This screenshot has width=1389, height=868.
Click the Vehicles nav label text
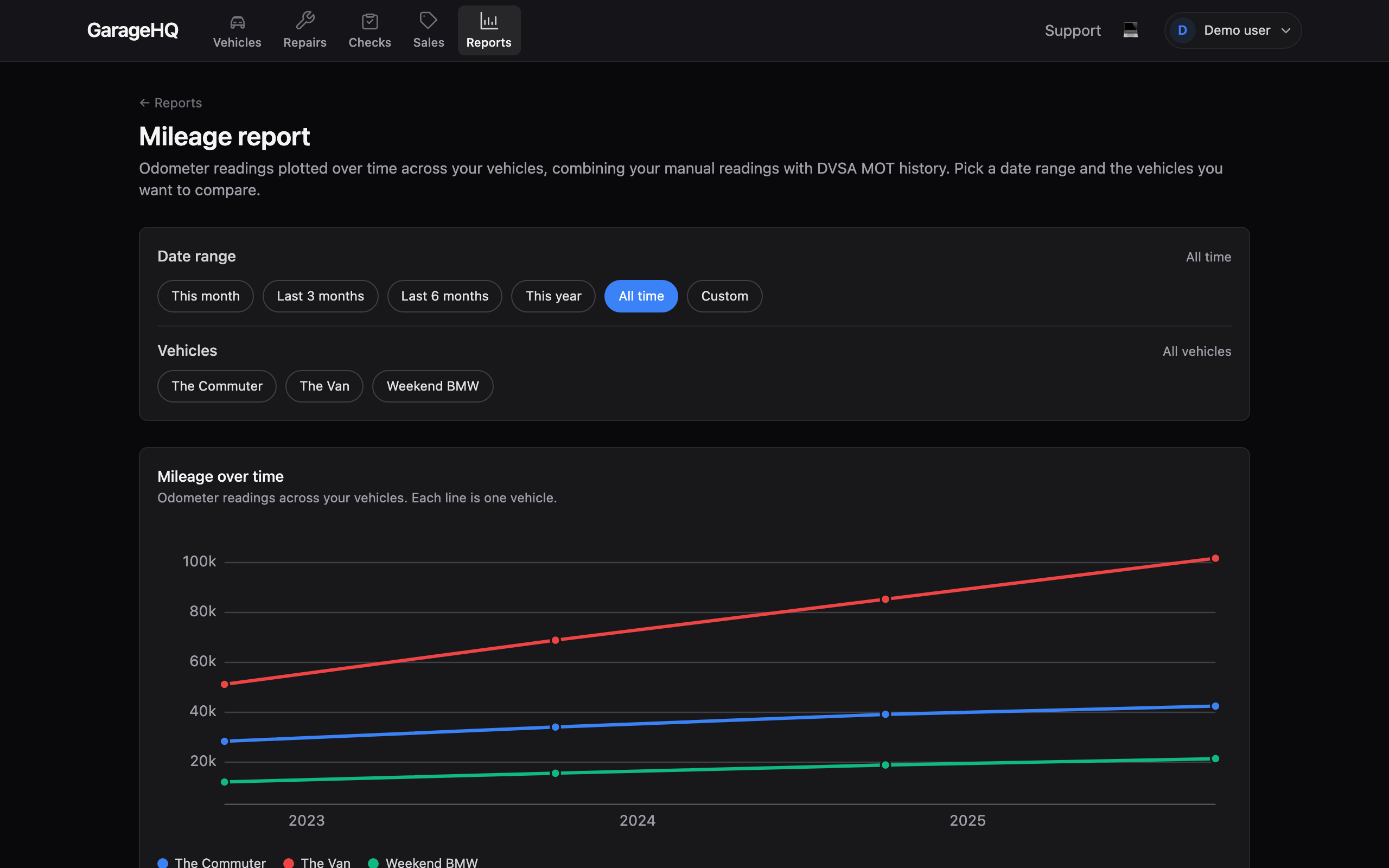coord(237,42)
